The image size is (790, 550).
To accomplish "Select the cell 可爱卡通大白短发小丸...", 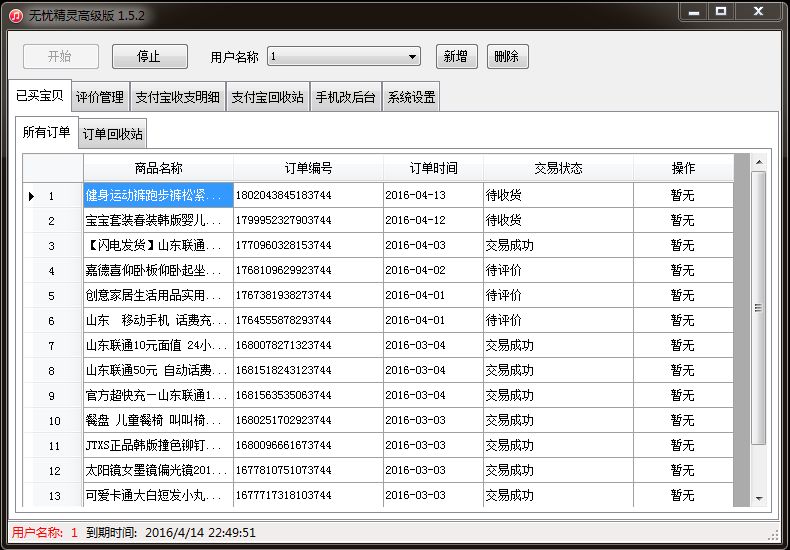I will pyautogui.click(x=158, y=496).
